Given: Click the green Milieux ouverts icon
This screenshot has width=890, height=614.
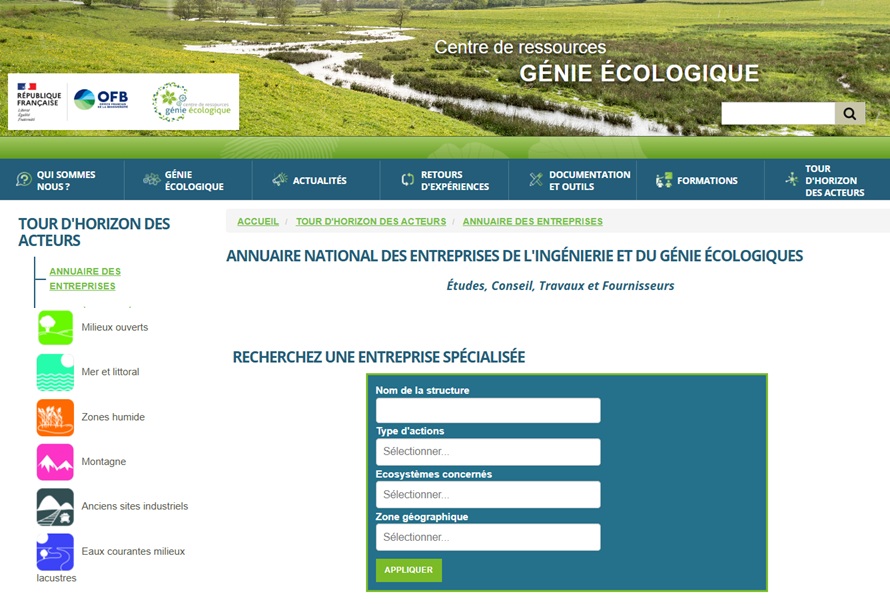Looking at the screenshot, I should (55, 327).
